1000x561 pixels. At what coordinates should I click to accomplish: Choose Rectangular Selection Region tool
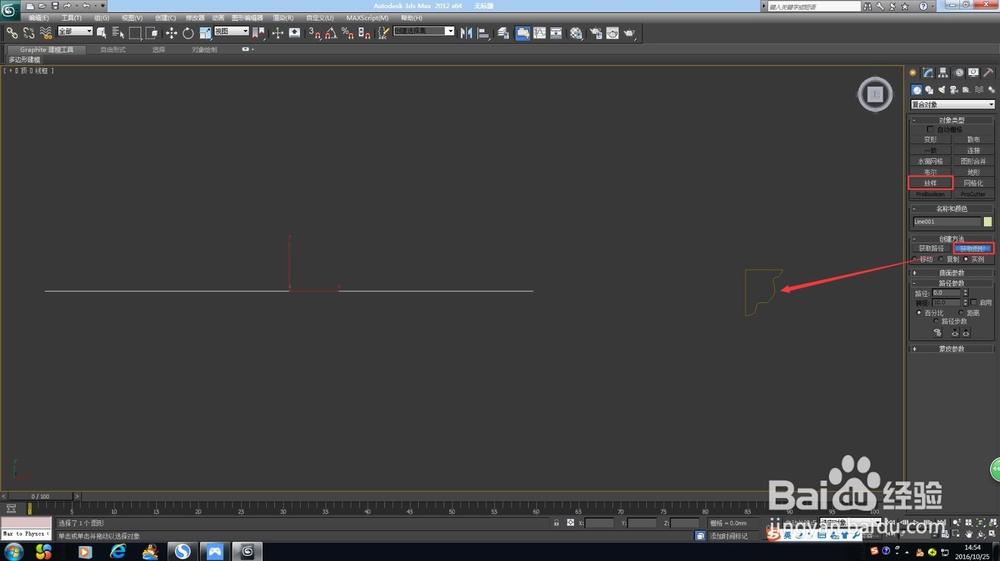pyautogui.click(x=135, y=33)
